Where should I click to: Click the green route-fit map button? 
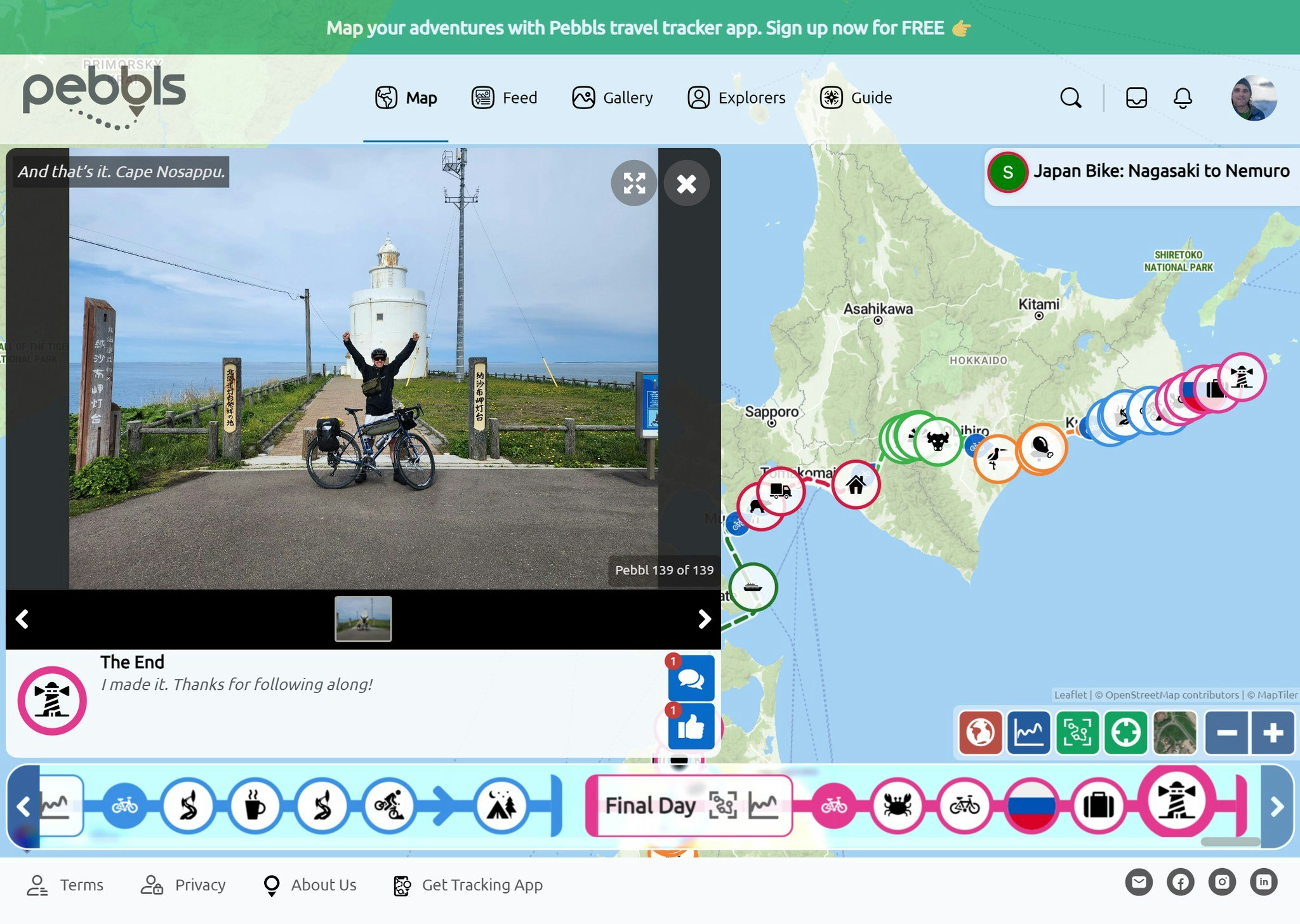click(1077, 733)
